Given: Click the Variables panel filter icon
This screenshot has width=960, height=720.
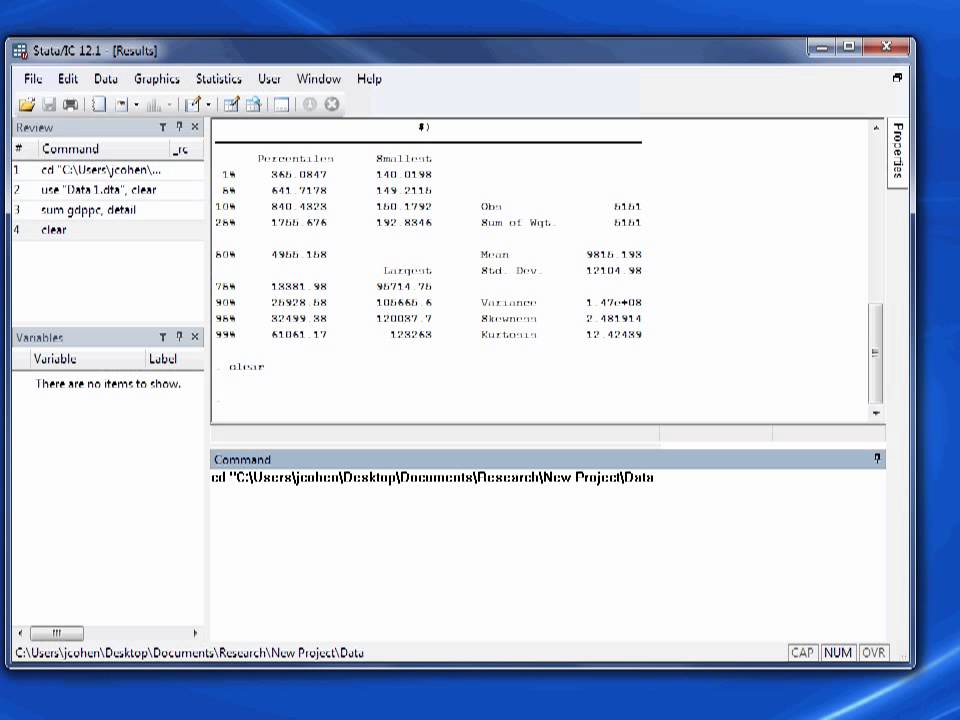Looking at the screenshot, I should [163, 337].
